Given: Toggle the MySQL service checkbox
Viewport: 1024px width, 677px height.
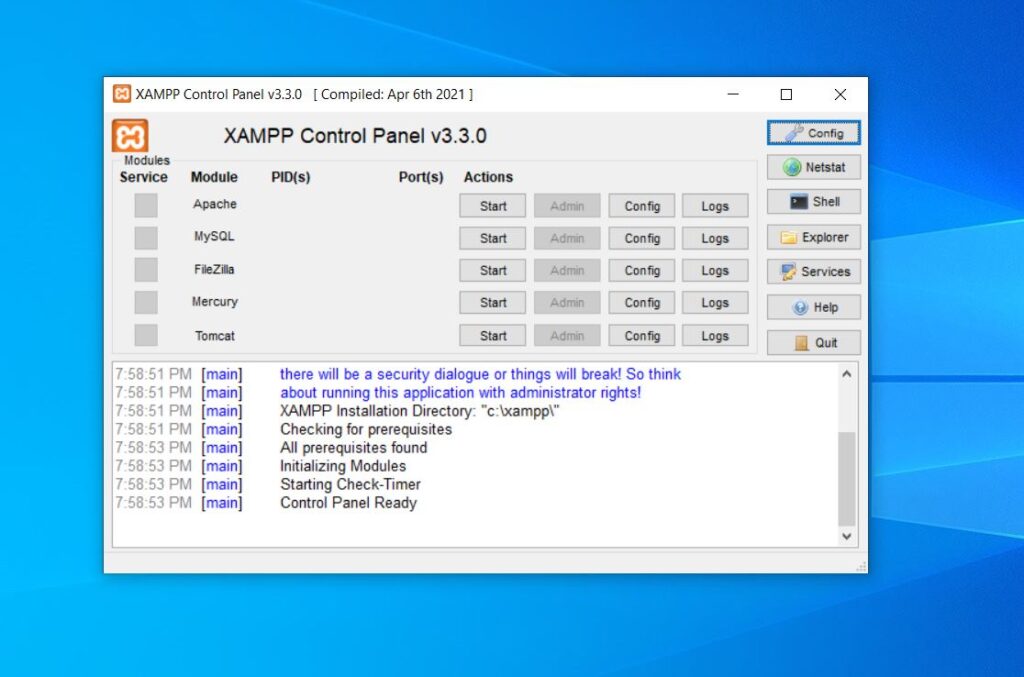Looking at the screenshot, I should point(146,238).
